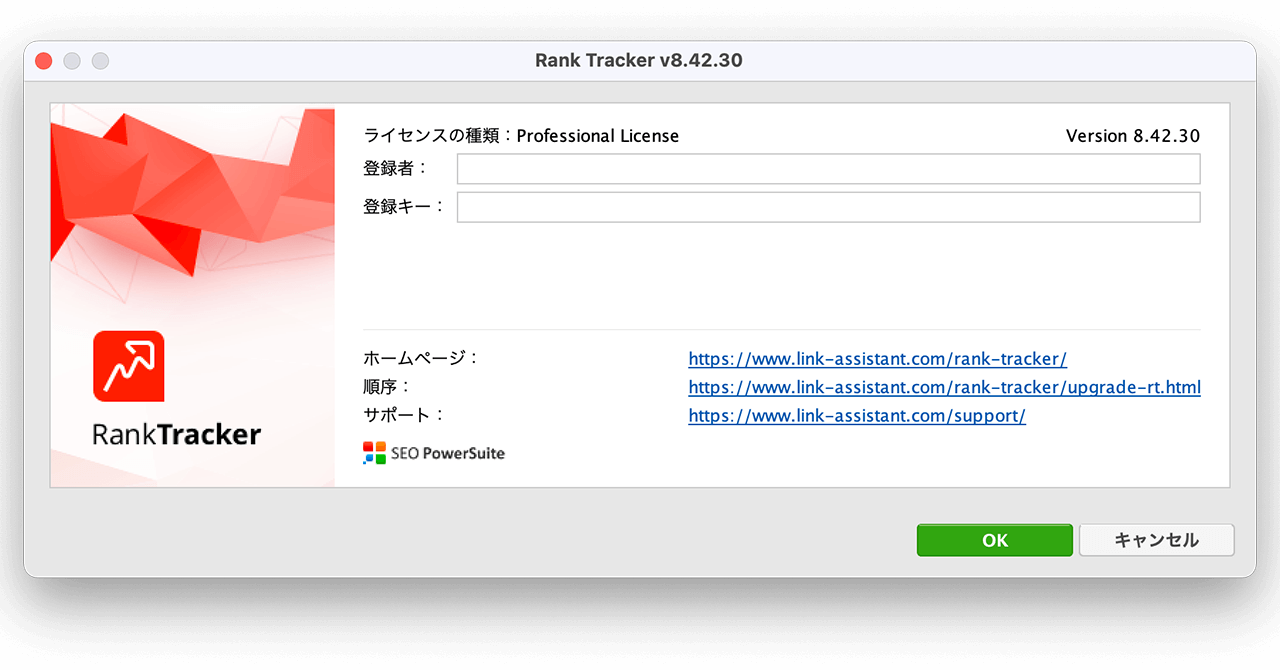Click the サポート label
This screenshot has height=670, width=1280.
tap(403, 415)
